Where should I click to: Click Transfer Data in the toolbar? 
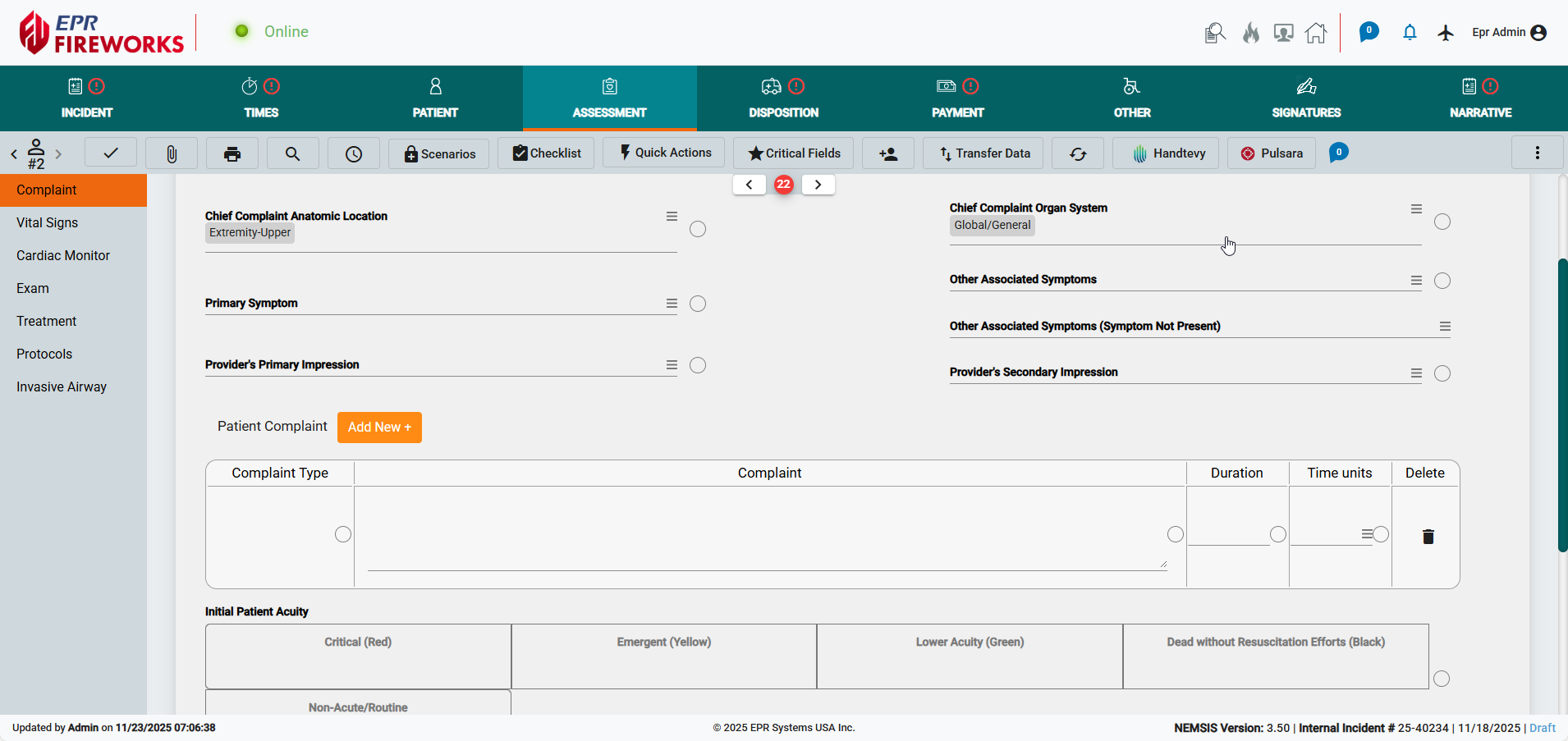[983, 153]
